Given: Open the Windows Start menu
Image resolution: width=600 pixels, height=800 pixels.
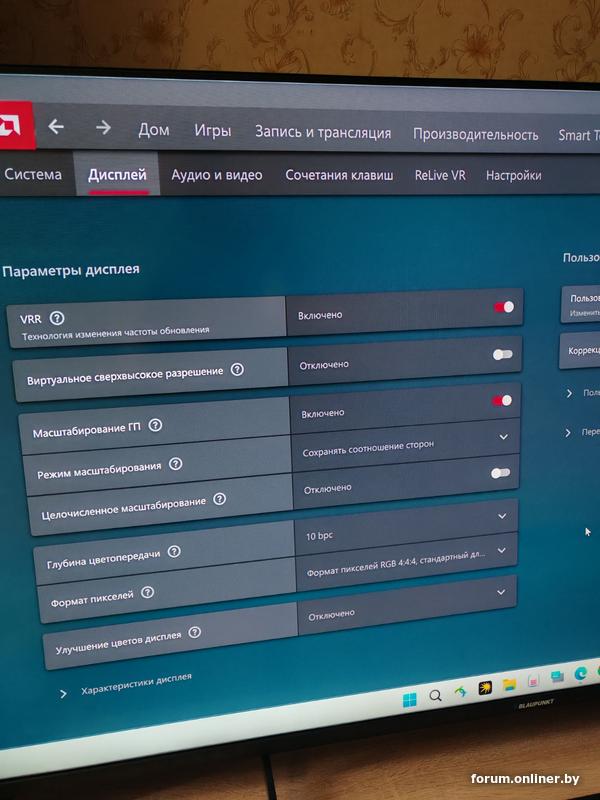Looking at the screenshot, I should click(x=409, y=699).
